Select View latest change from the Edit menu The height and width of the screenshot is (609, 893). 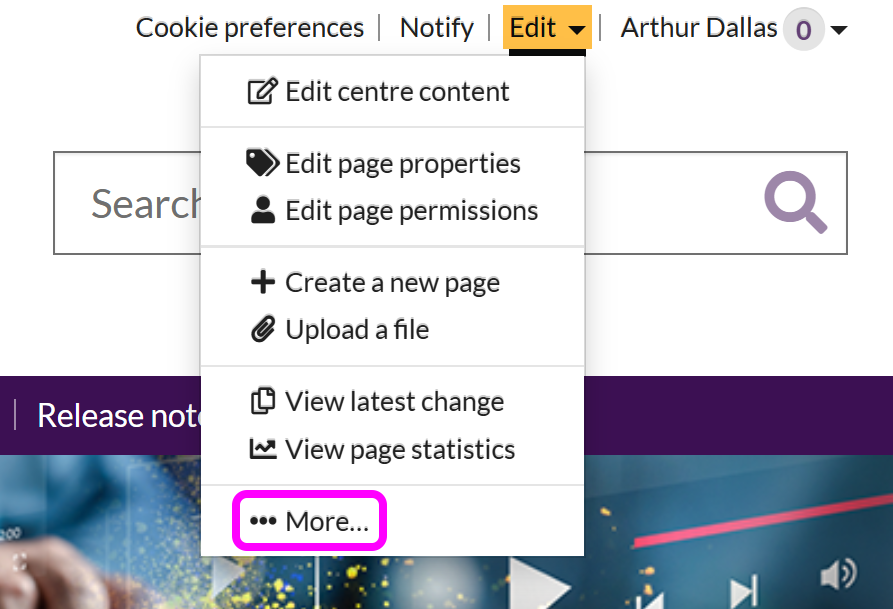393,402
